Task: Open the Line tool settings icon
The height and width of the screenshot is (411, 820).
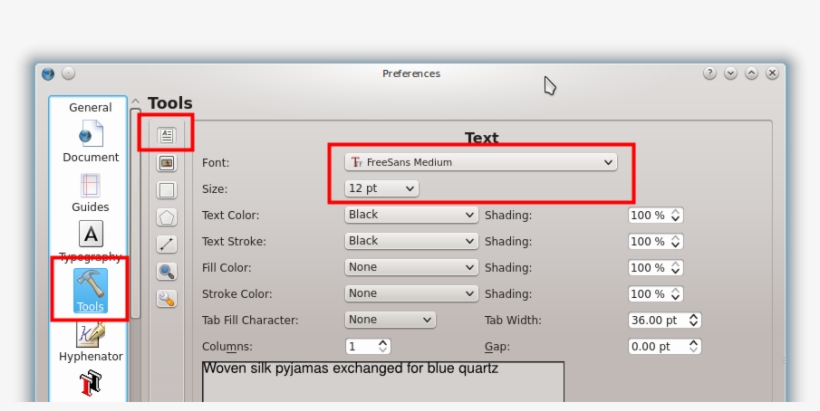Action: pyautogui.click(x=167, y=244)
